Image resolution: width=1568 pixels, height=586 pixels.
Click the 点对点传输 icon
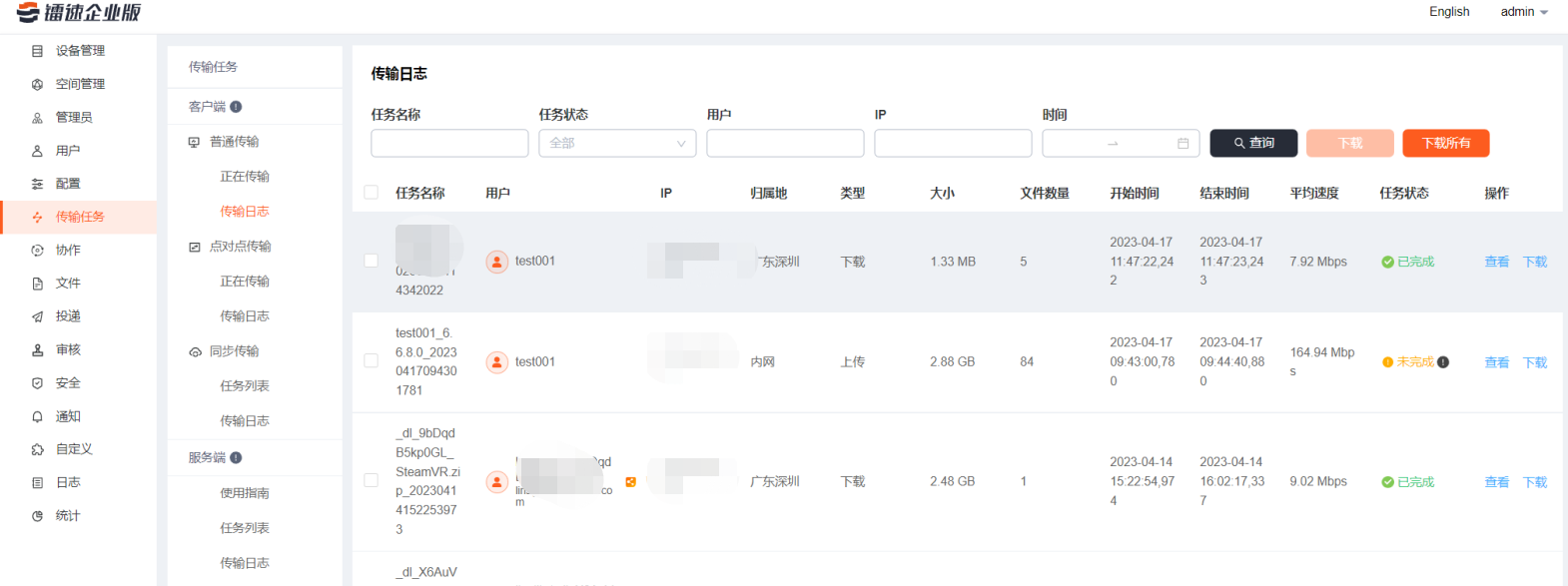click(194, 247)
